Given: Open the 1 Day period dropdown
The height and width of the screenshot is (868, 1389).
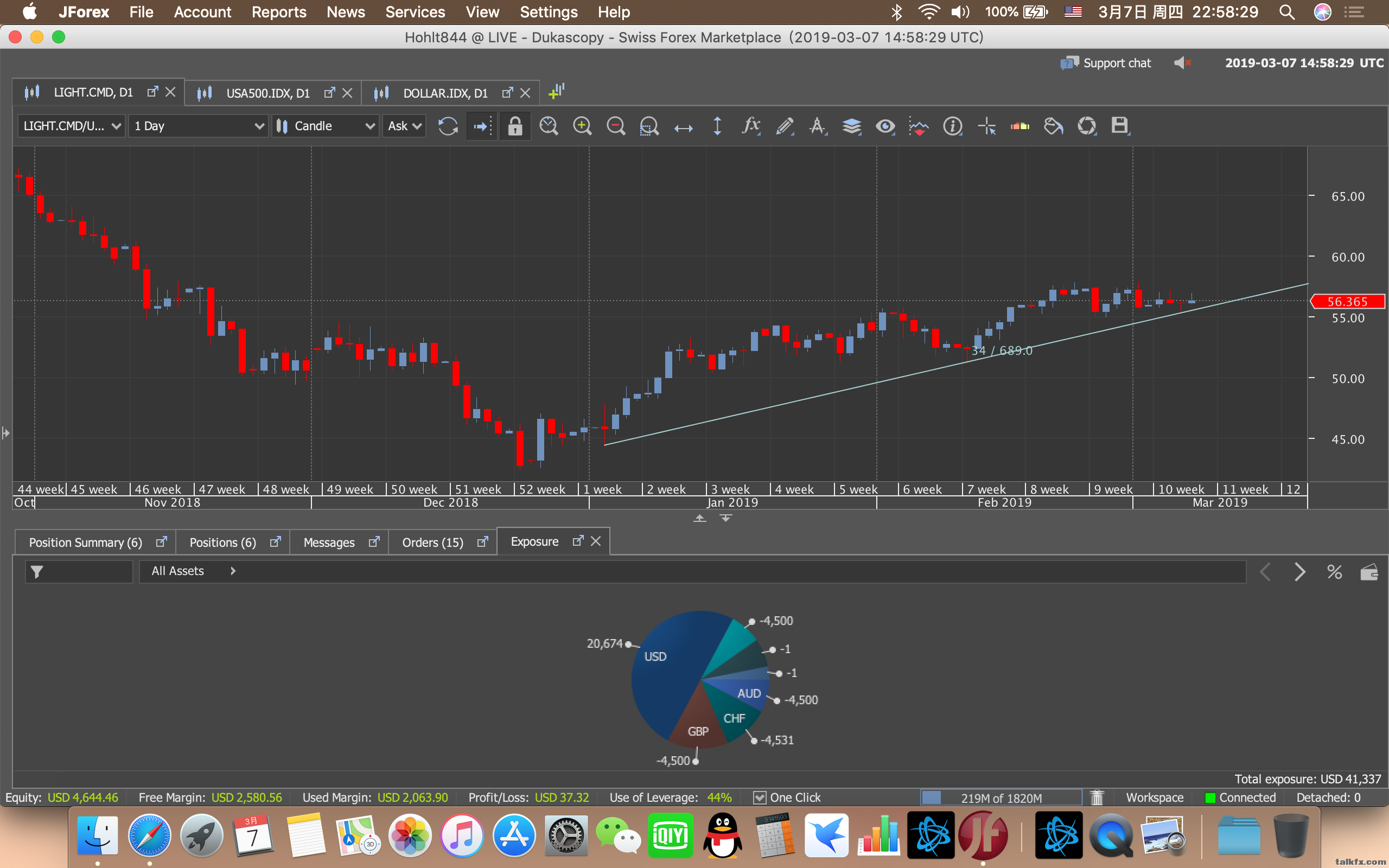Looking at the screenshot, I should pos(198,126).
